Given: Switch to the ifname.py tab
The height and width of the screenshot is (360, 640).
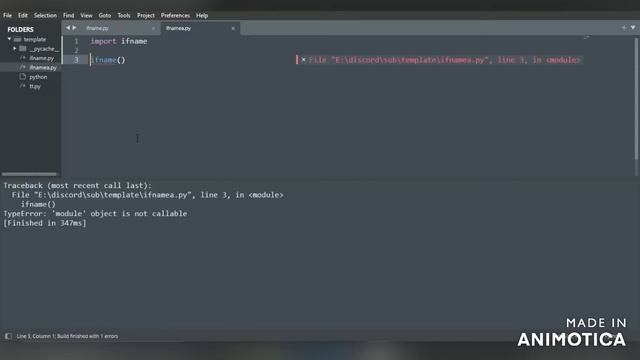Looking at the screenshot, I should point(97,28).
